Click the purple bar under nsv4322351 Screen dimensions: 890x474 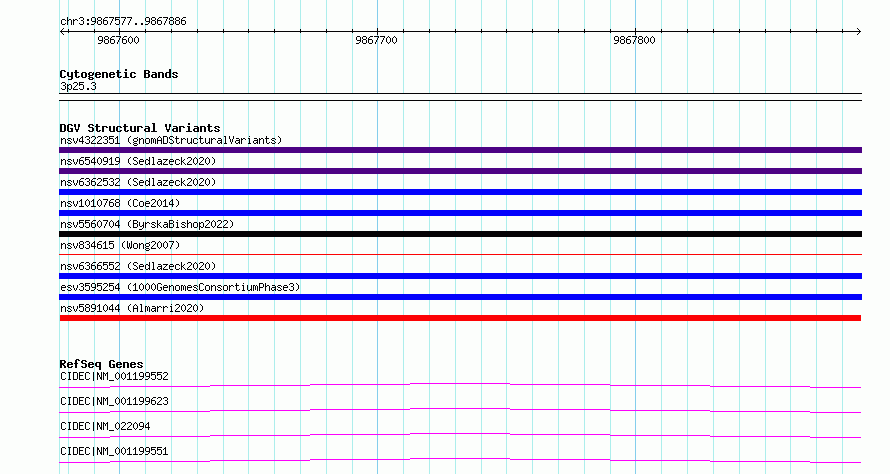pyautogui.click(x=460, y=150)
